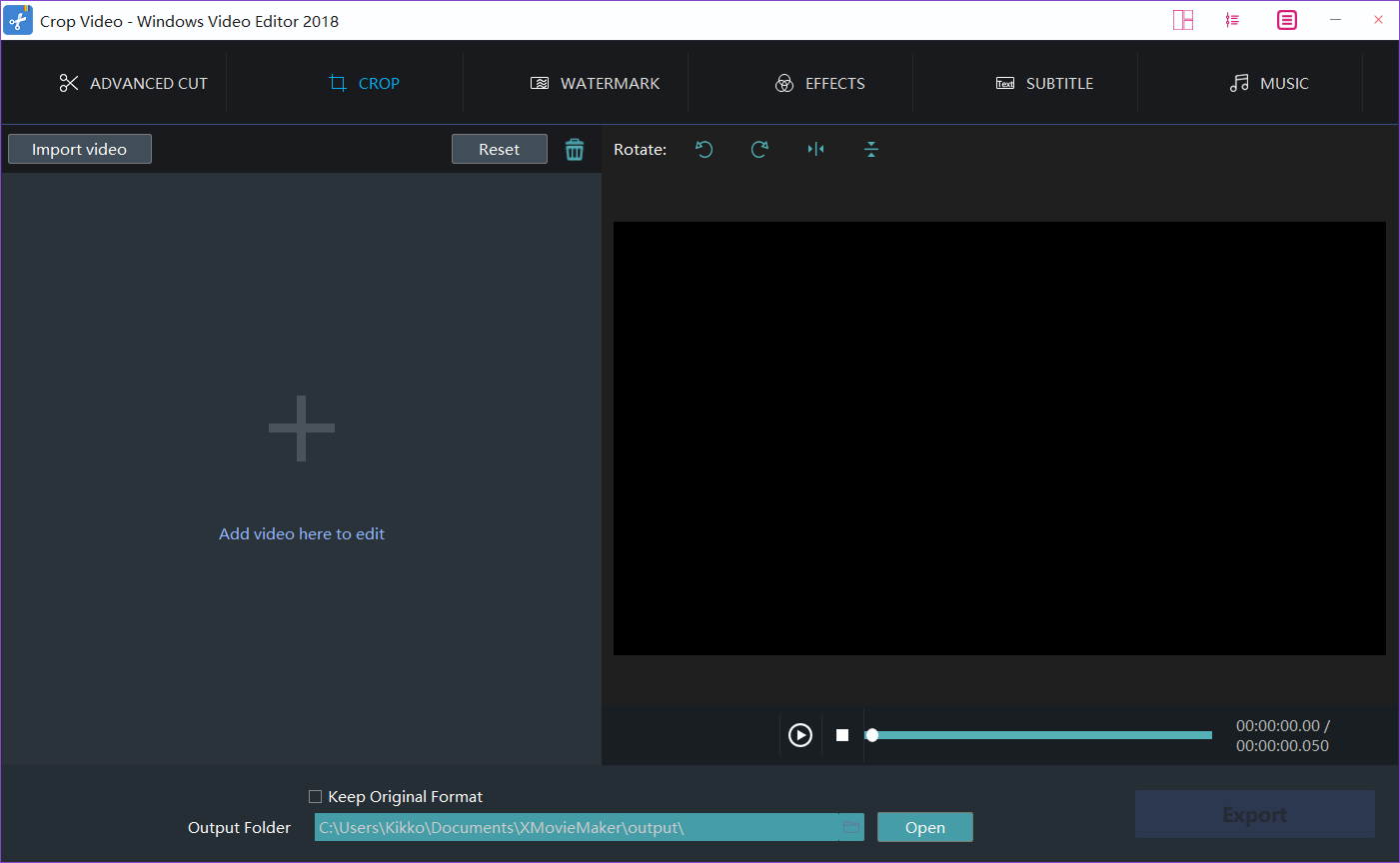Reset the crop settings

coord(500,149)
